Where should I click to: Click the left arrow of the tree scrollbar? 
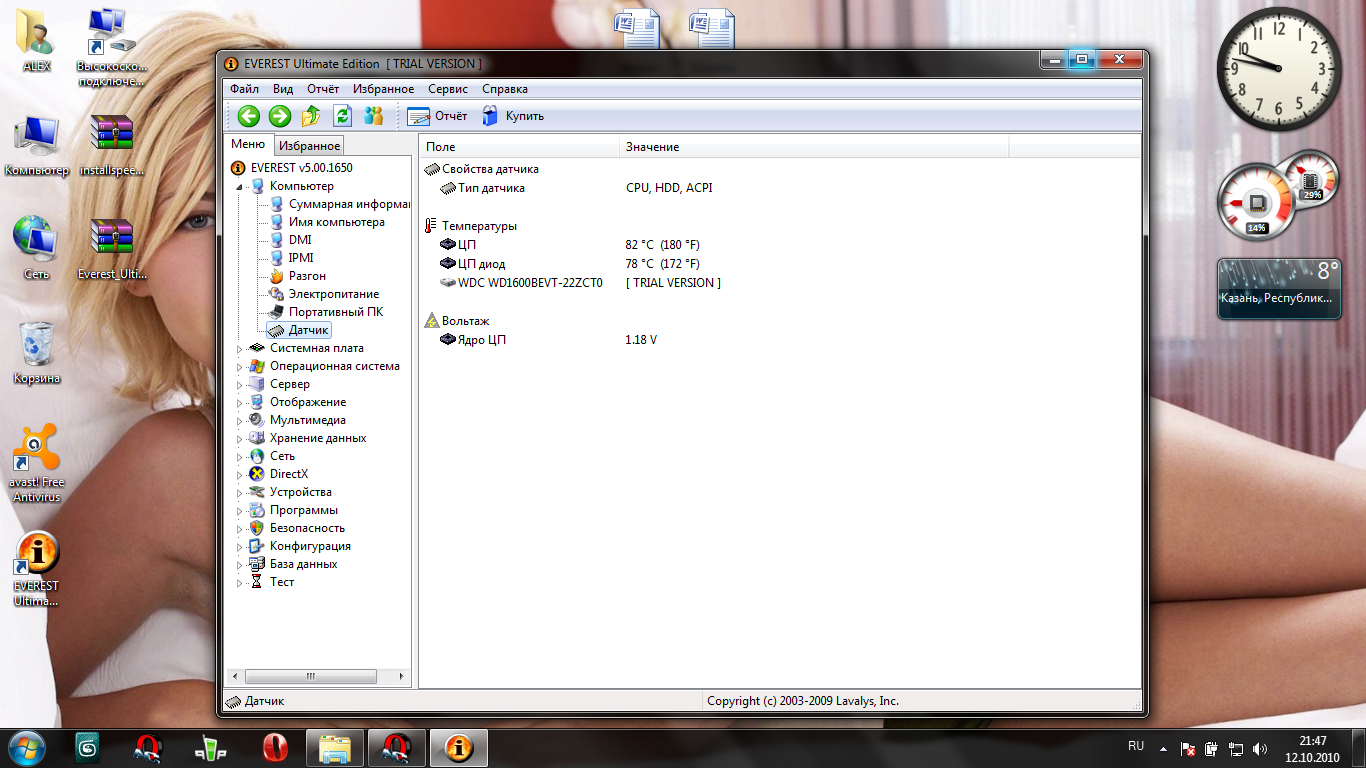[236, 677]
